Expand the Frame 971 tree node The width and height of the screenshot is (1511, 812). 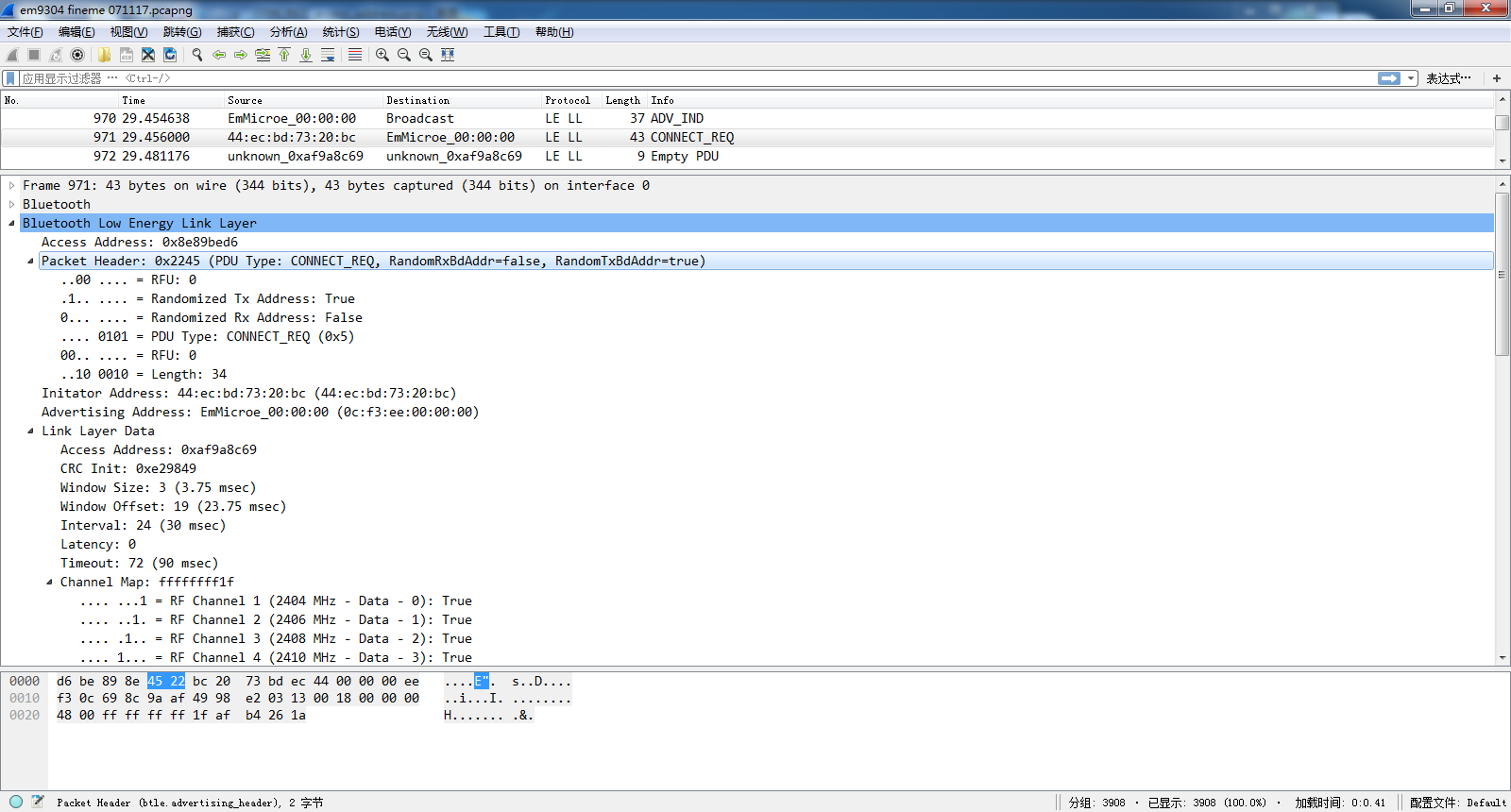pos(12,186)
